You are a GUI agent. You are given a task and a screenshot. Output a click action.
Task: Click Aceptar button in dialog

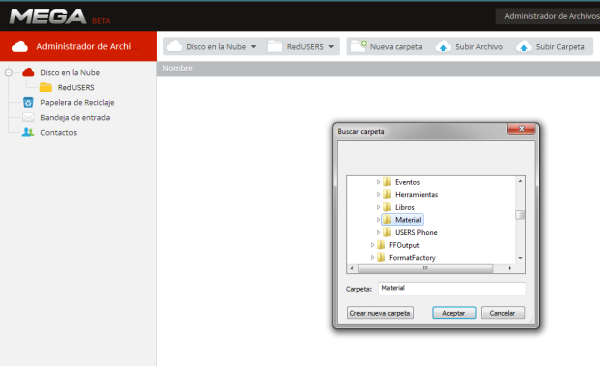454,313
